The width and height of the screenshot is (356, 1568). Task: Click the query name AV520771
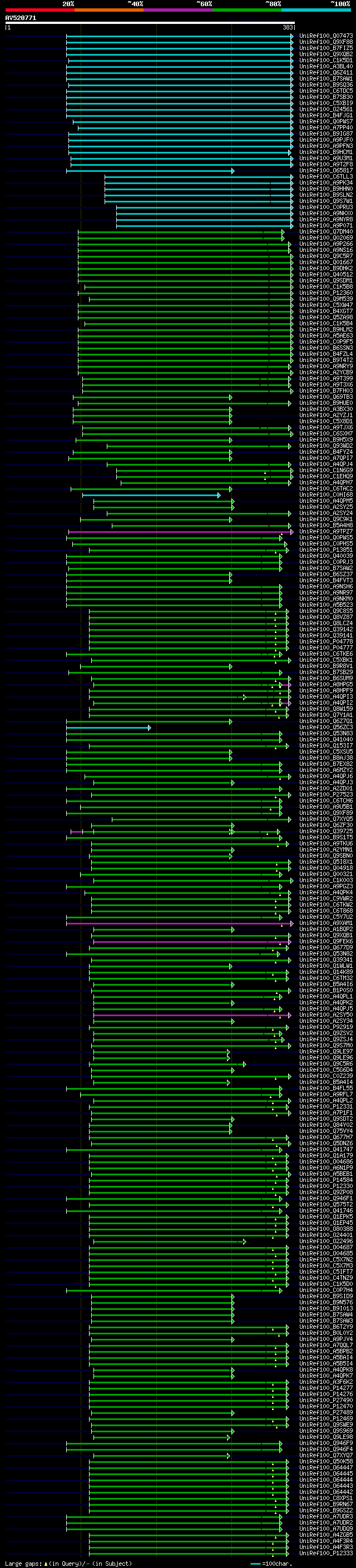tap(21, 18)
